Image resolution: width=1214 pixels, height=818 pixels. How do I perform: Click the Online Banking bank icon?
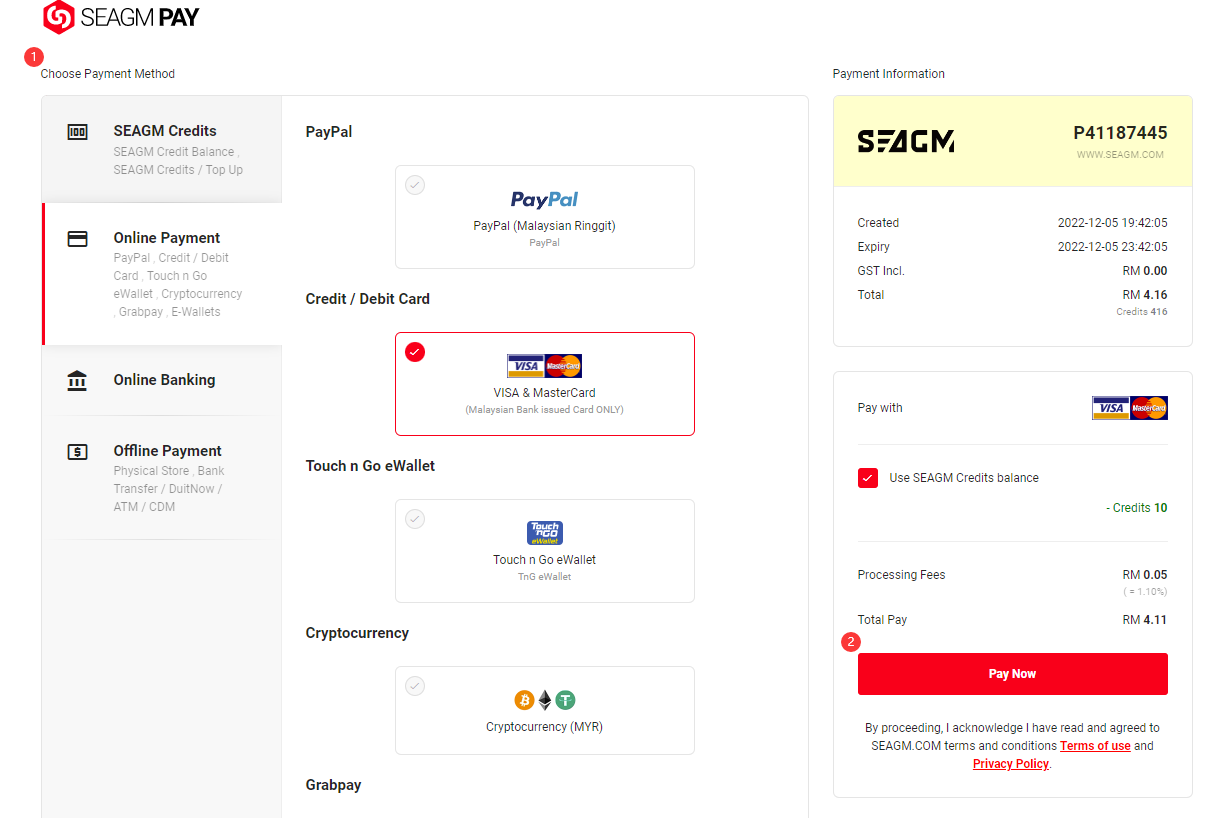point(77,380)
